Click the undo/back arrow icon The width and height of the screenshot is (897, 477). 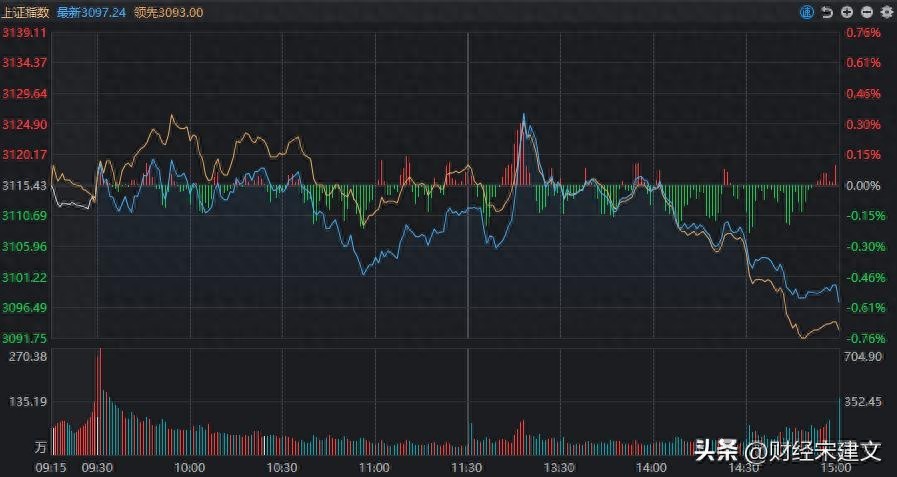coord(827,12)
